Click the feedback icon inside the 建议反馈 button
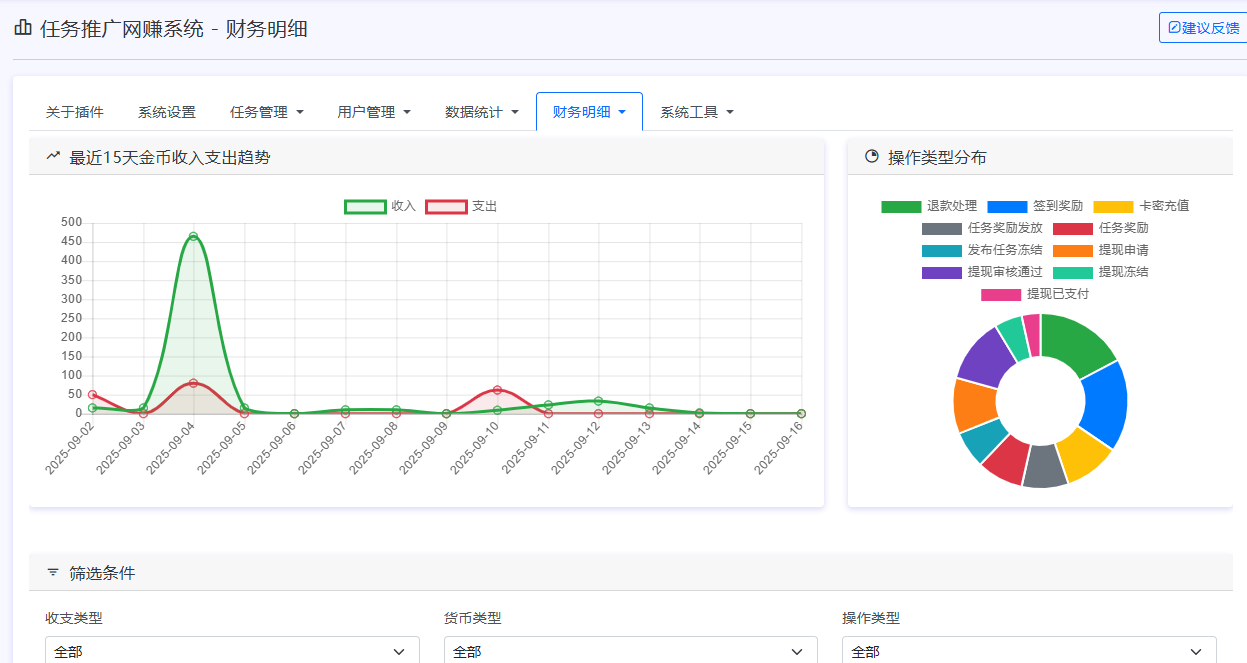This screenshot has width=1247, height=663. pyautogui.click(x=1175, y=27)
